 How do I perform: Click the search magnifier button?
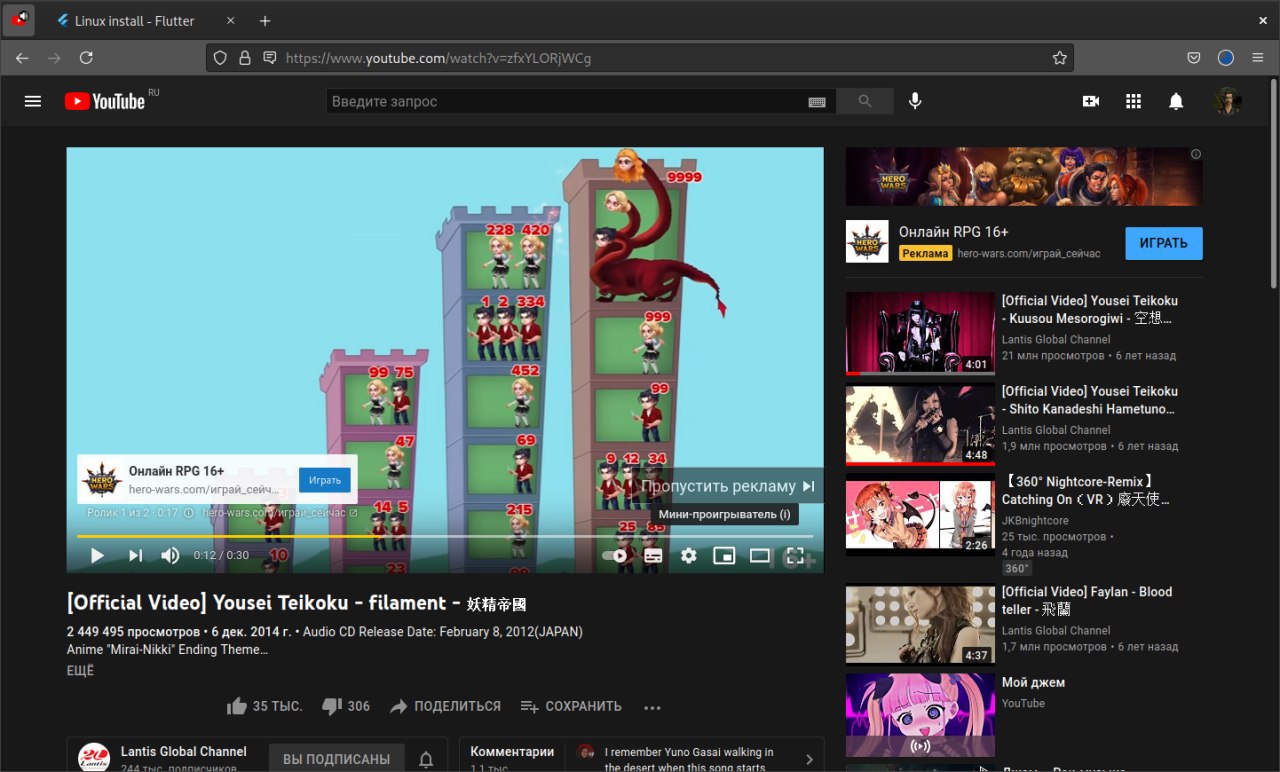(865, 101)
